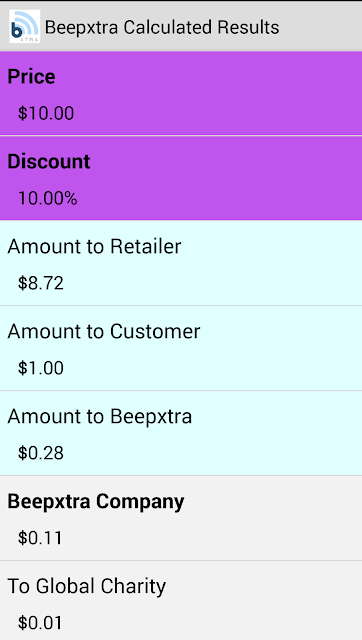Tap the $10.00 price value

click(46, 113)
